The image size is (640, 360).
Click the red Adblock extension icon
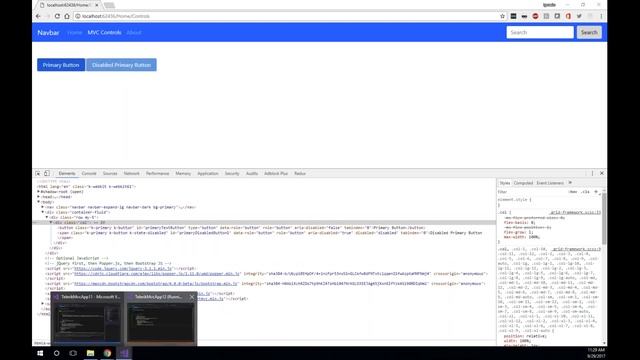(x=535, y=16)
